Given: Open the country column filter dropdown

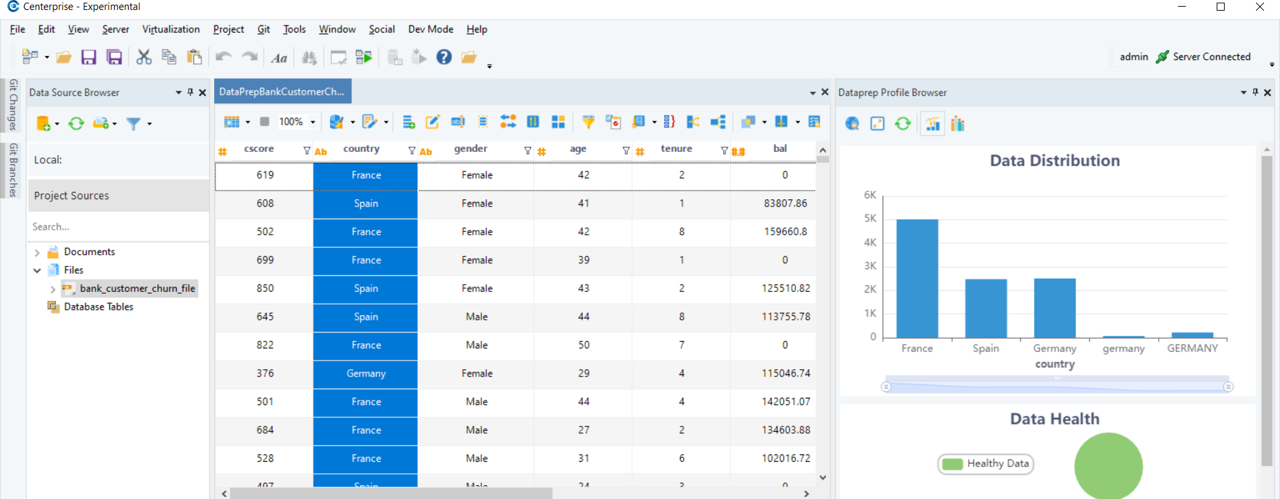Looking at the screenshot, I should [412, 151].
